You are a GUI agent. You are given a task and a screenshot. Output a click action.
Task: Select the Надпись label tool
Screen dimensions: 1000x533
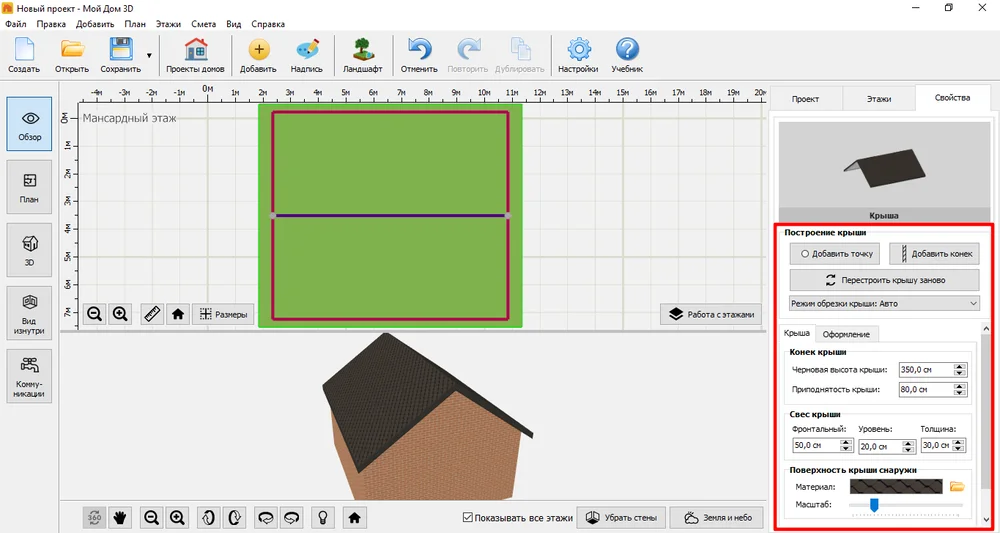coord(307,55)
